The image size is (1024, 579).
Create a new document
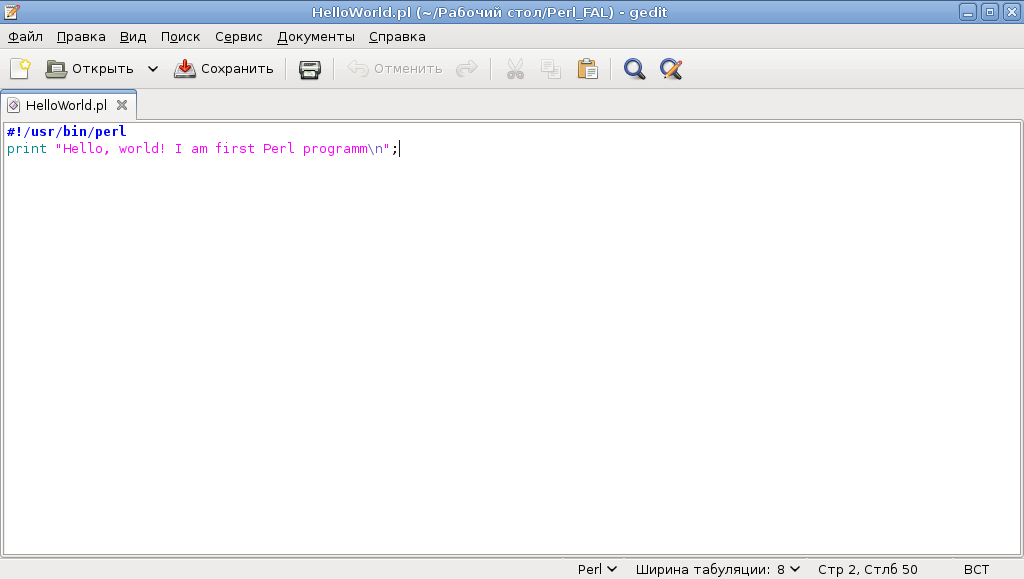coord(20,68)
